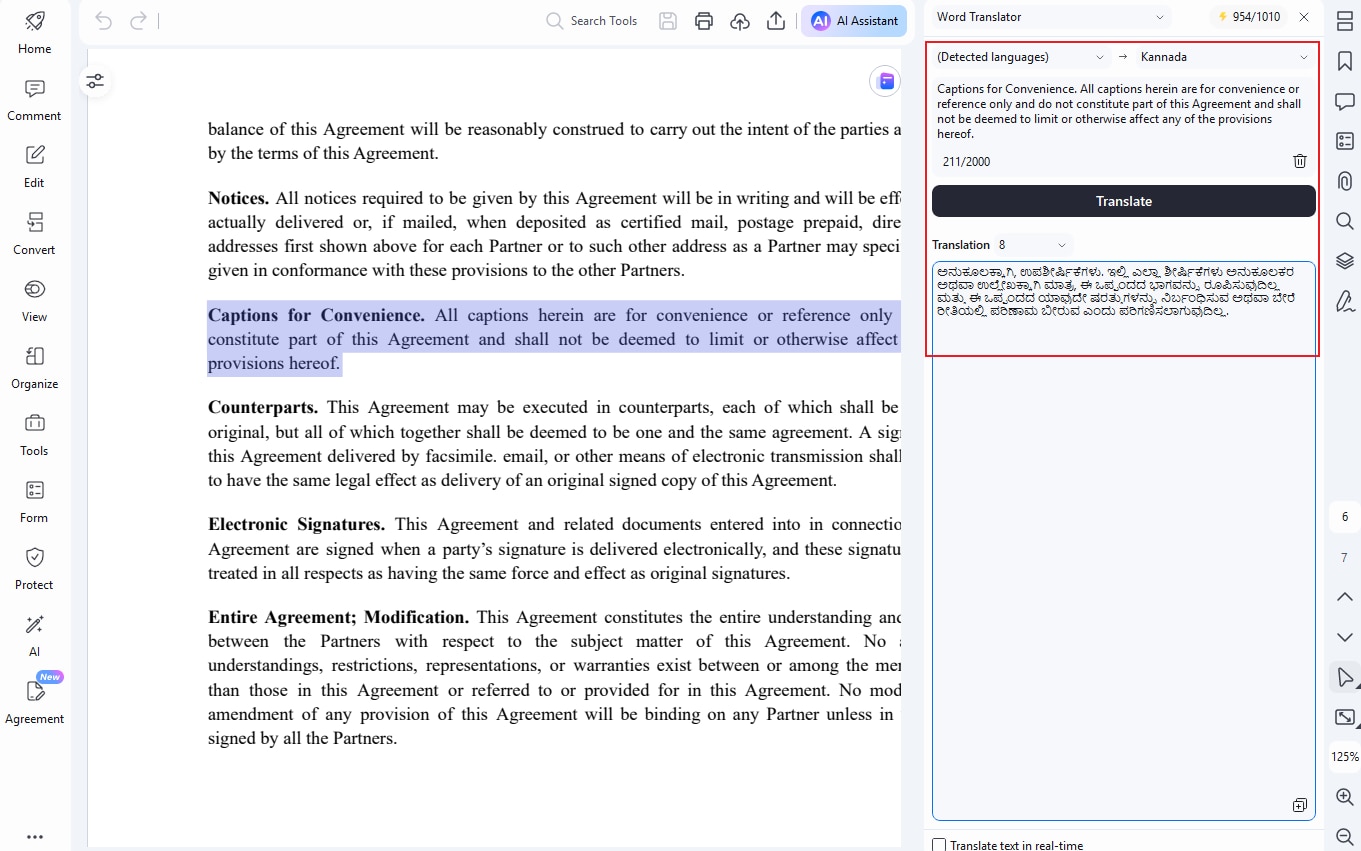
Task: Open the thumbnails panel icon atop right sidebar
Action: (1345, 21)
